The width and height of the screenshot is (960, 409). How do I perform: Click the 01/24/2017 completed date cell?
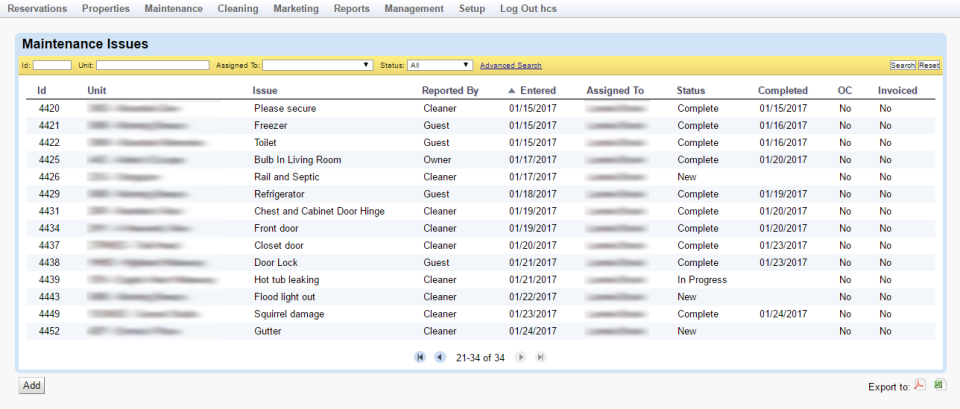784,314
